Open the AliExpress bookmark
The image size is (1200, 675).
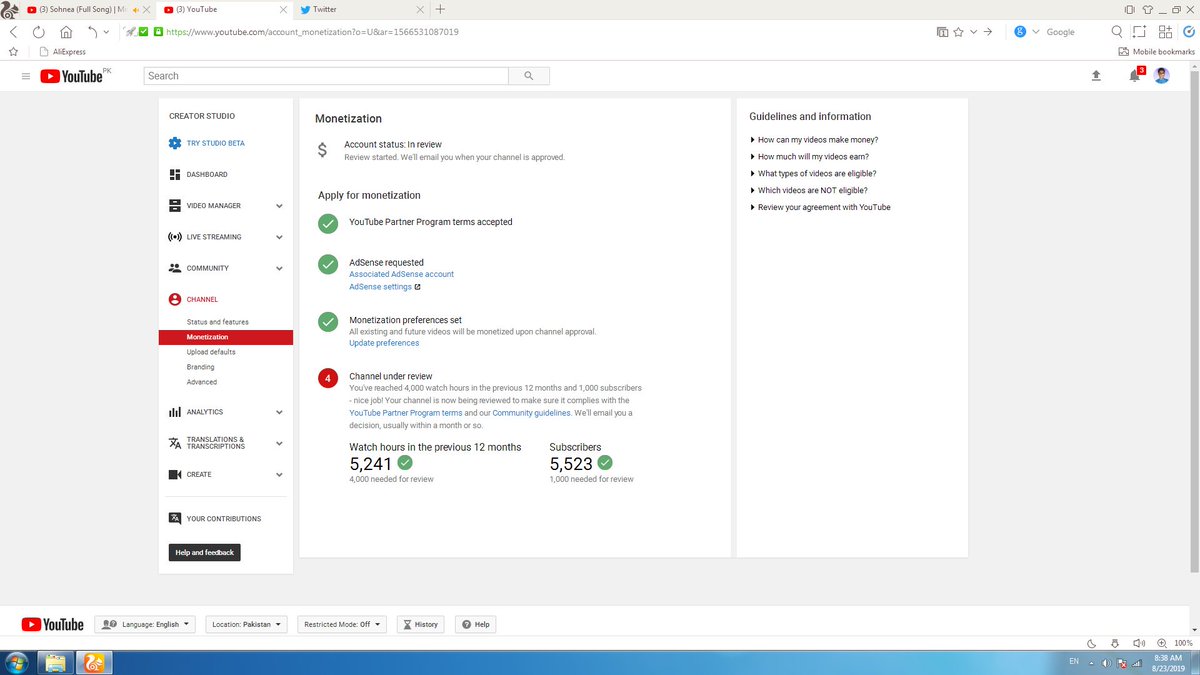[x=62, y=51]
